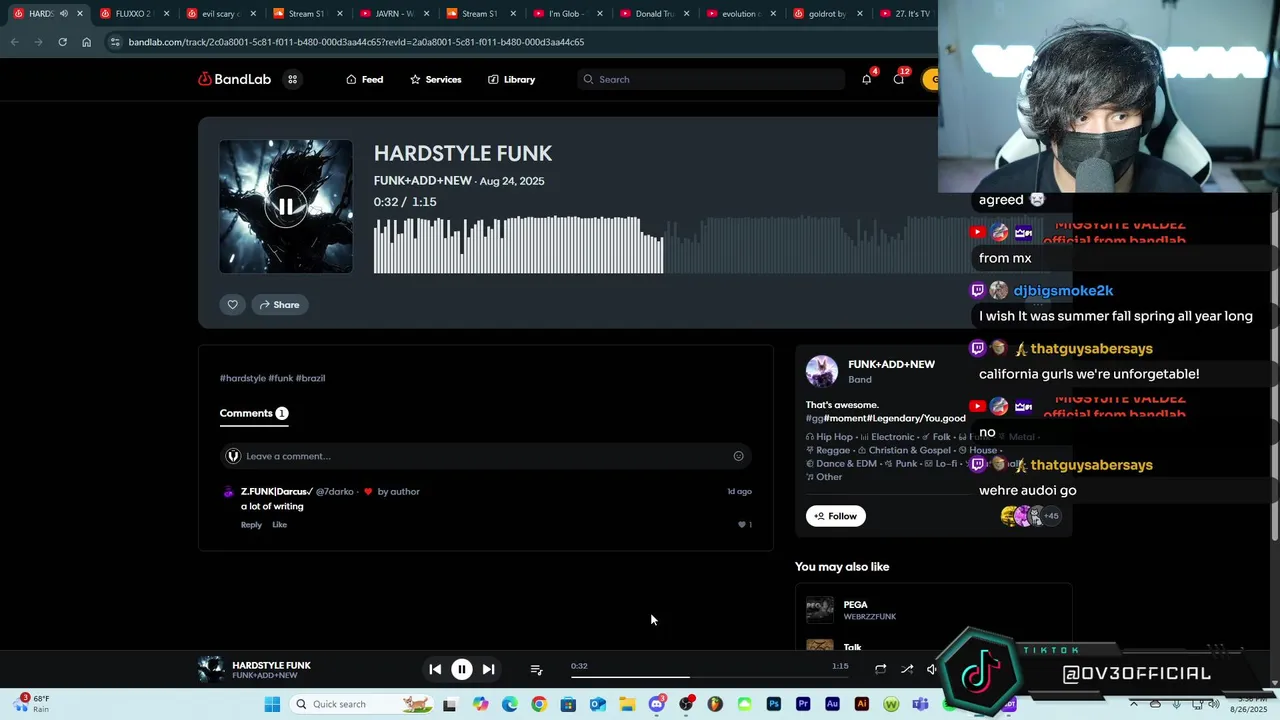
Task: Open Discord from the taskbar
Action: tap(656, 704)
